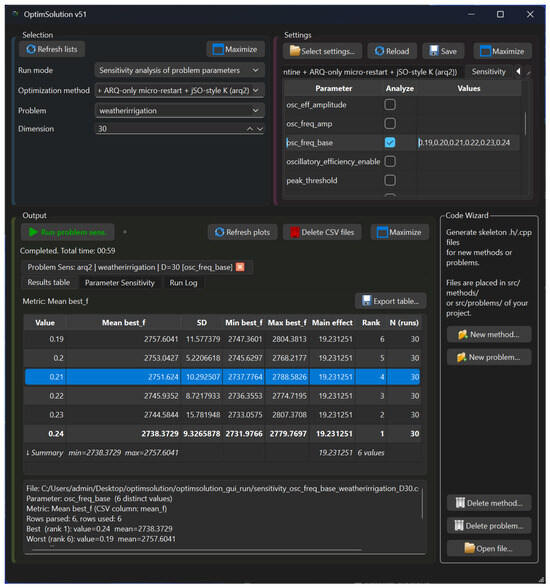Viewport: 550px width, 588px height.
Task: Click the Delete problem button
Action: (489, 526)
